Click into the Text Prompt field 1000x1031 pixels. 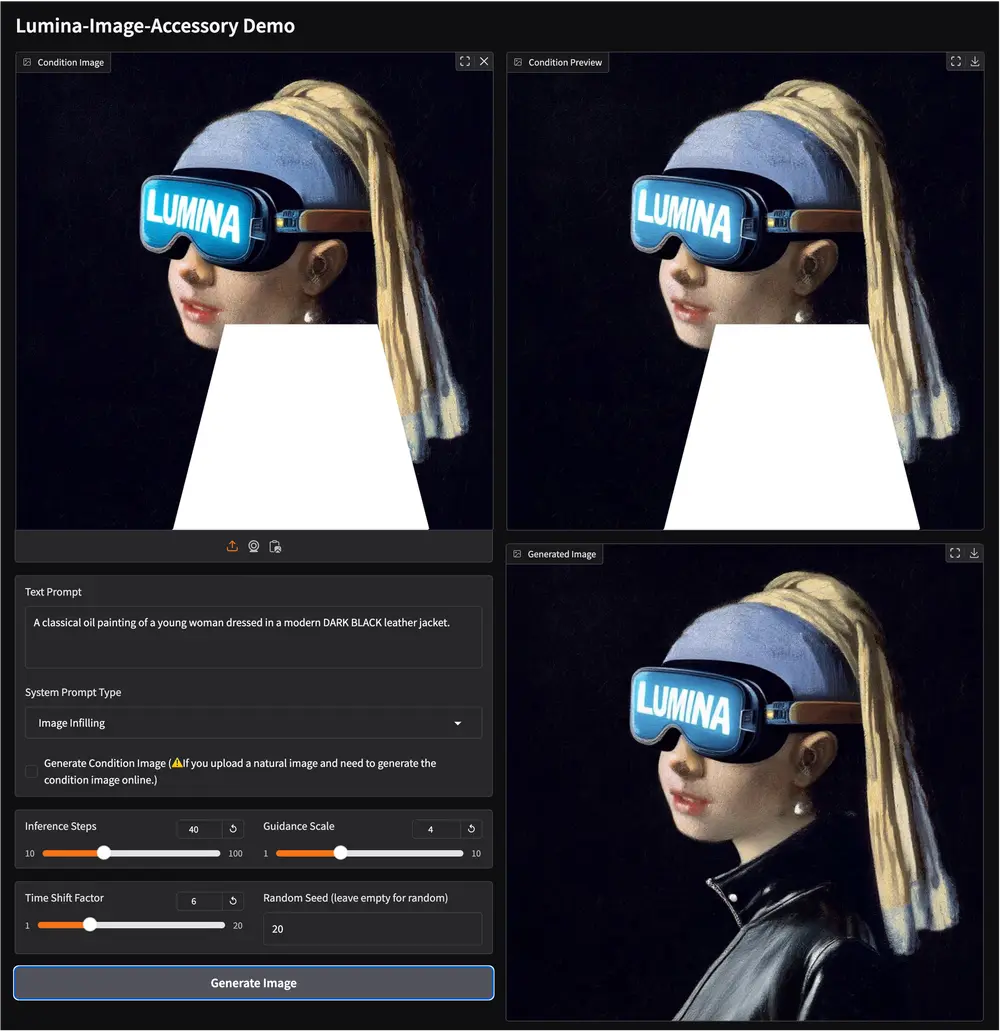253,636
